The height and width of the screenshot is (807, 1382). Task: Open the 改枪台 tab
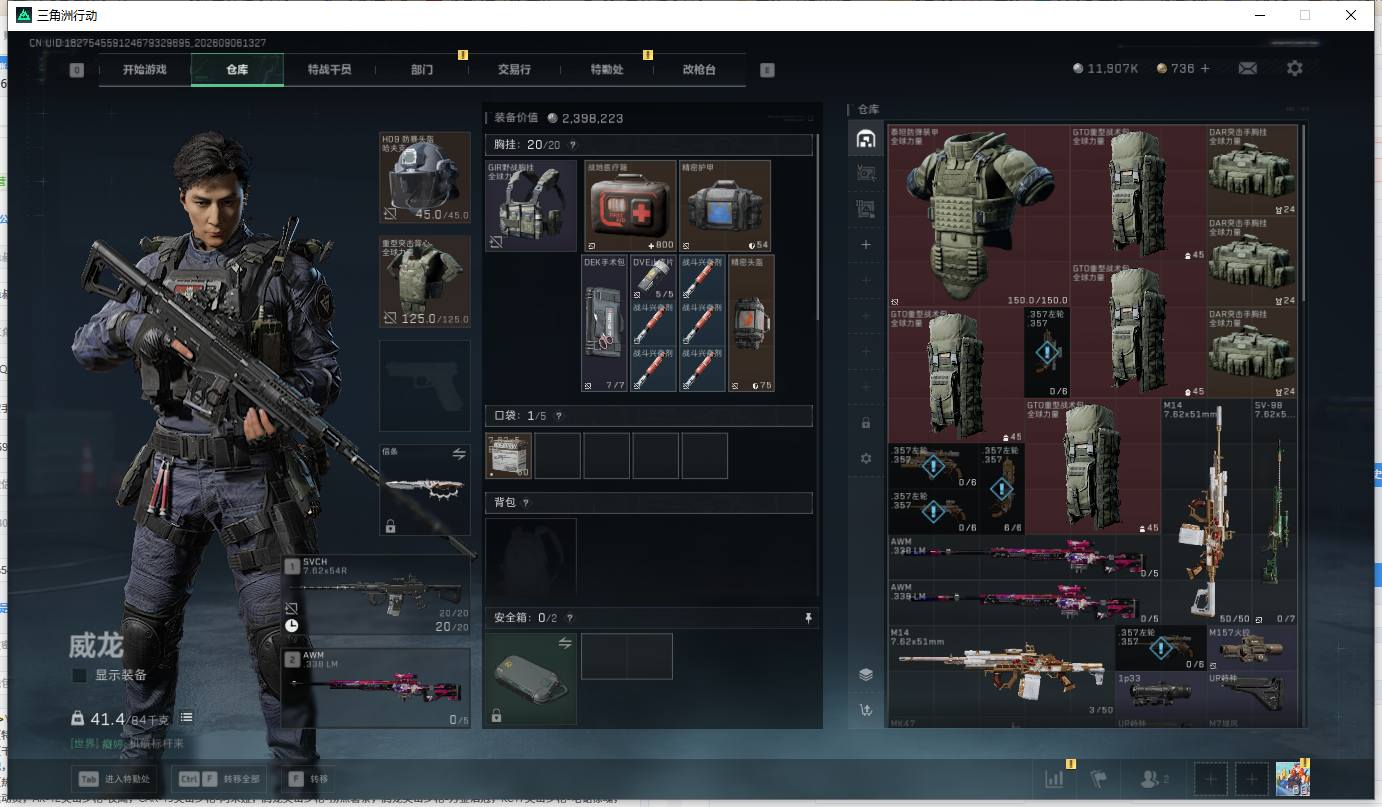[699, 70]
